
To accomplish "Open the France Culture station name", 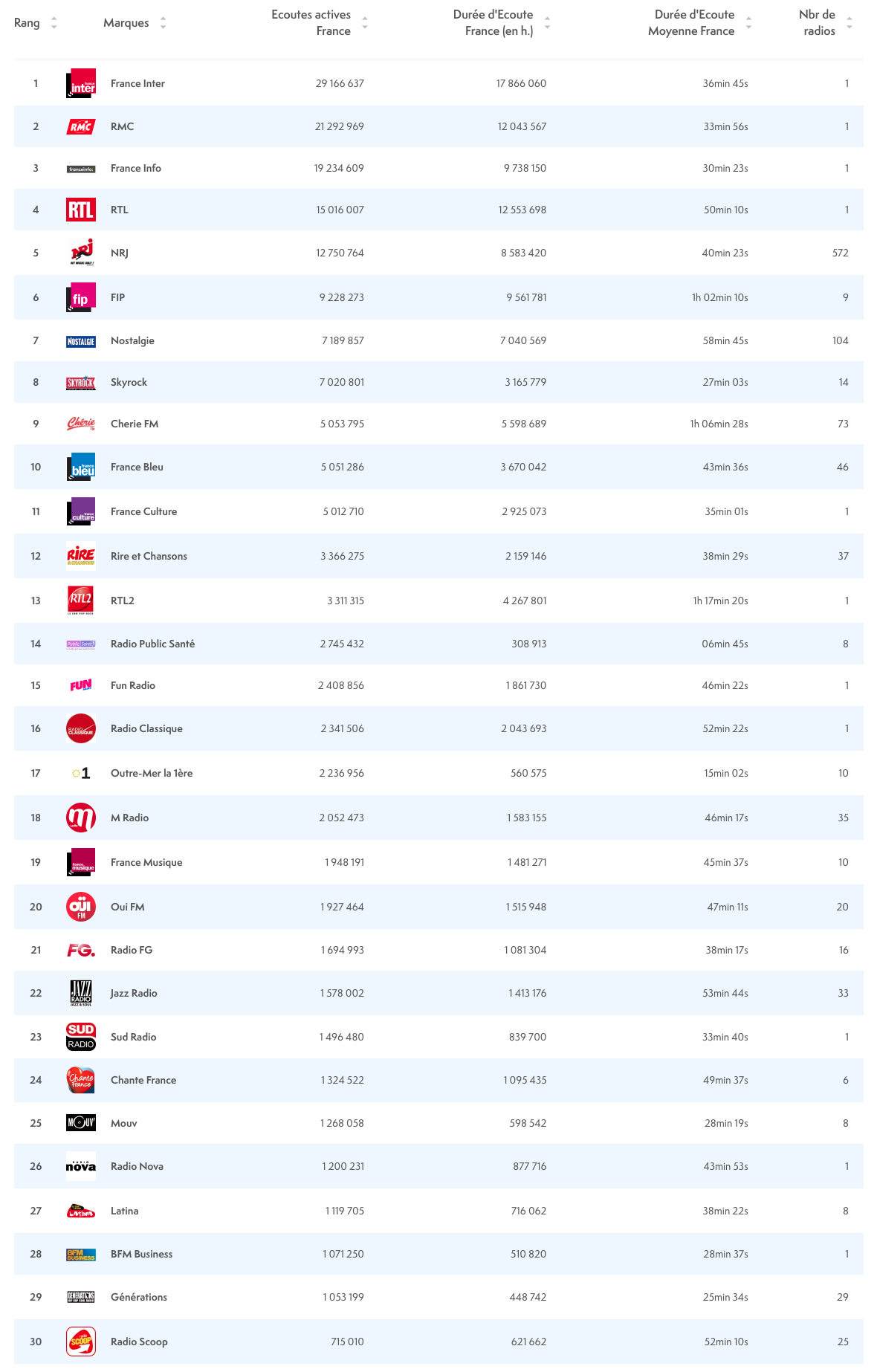I will click(x=143, y=511).
